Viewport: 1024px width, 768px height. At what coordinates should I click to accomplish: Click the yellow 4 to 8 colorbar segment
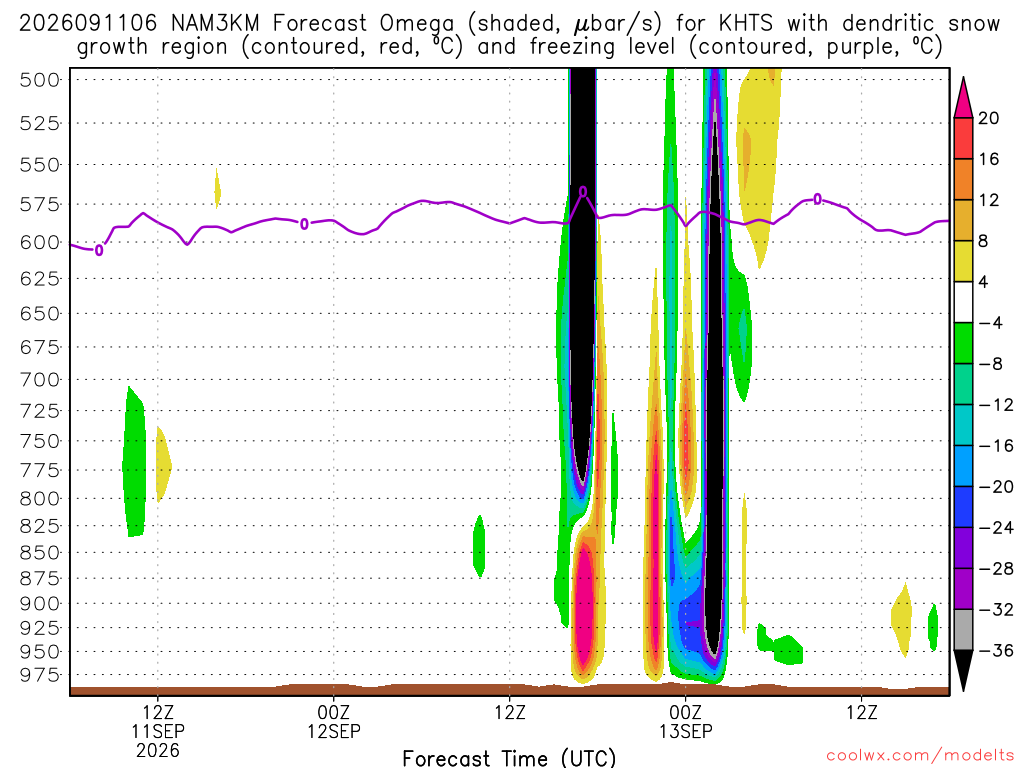tap(963, 261)
